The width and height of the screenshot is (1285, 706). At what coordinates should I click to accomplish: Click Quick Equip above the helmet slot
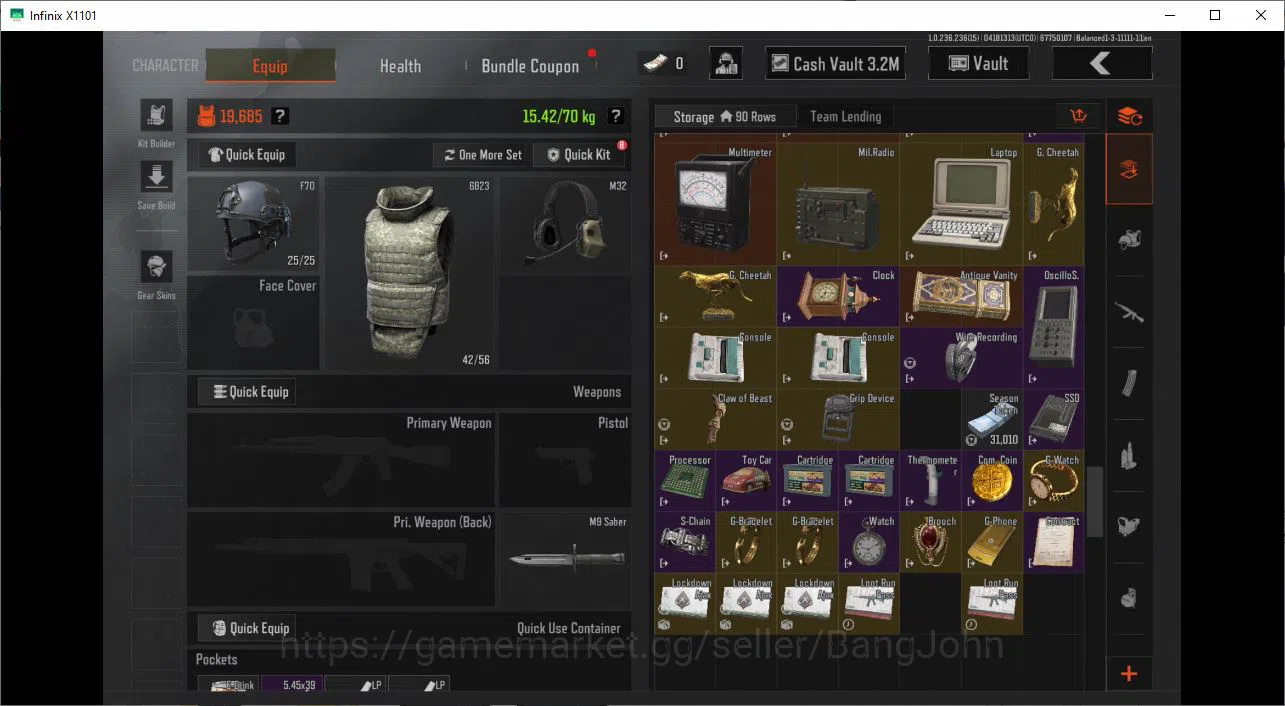(x=247, y=155)
